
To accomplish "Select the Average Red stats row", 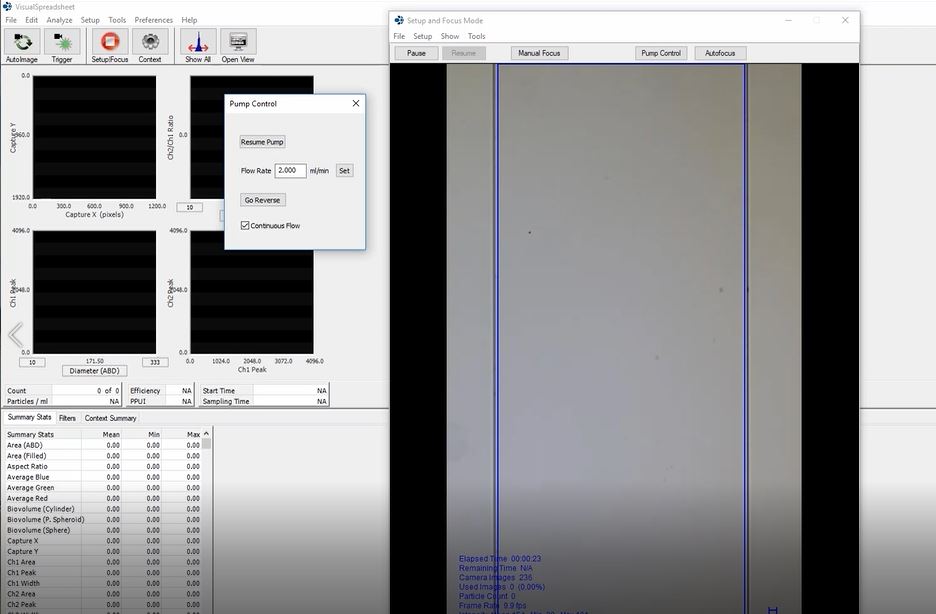I will 103,498.
